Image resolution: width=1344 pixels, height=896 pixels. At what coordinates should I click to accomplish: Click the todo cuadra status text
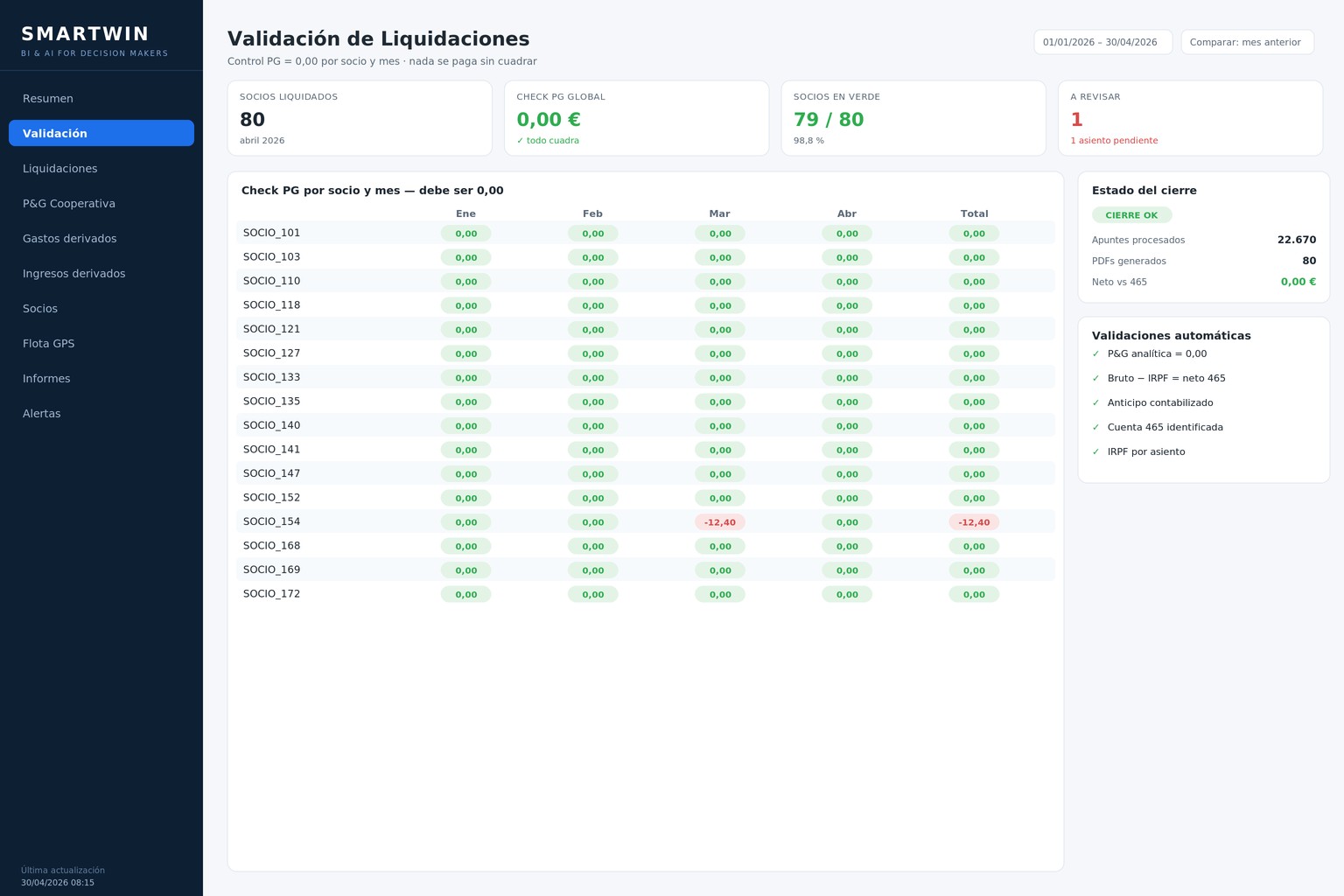pyautogui.click(x=548, y=141)
